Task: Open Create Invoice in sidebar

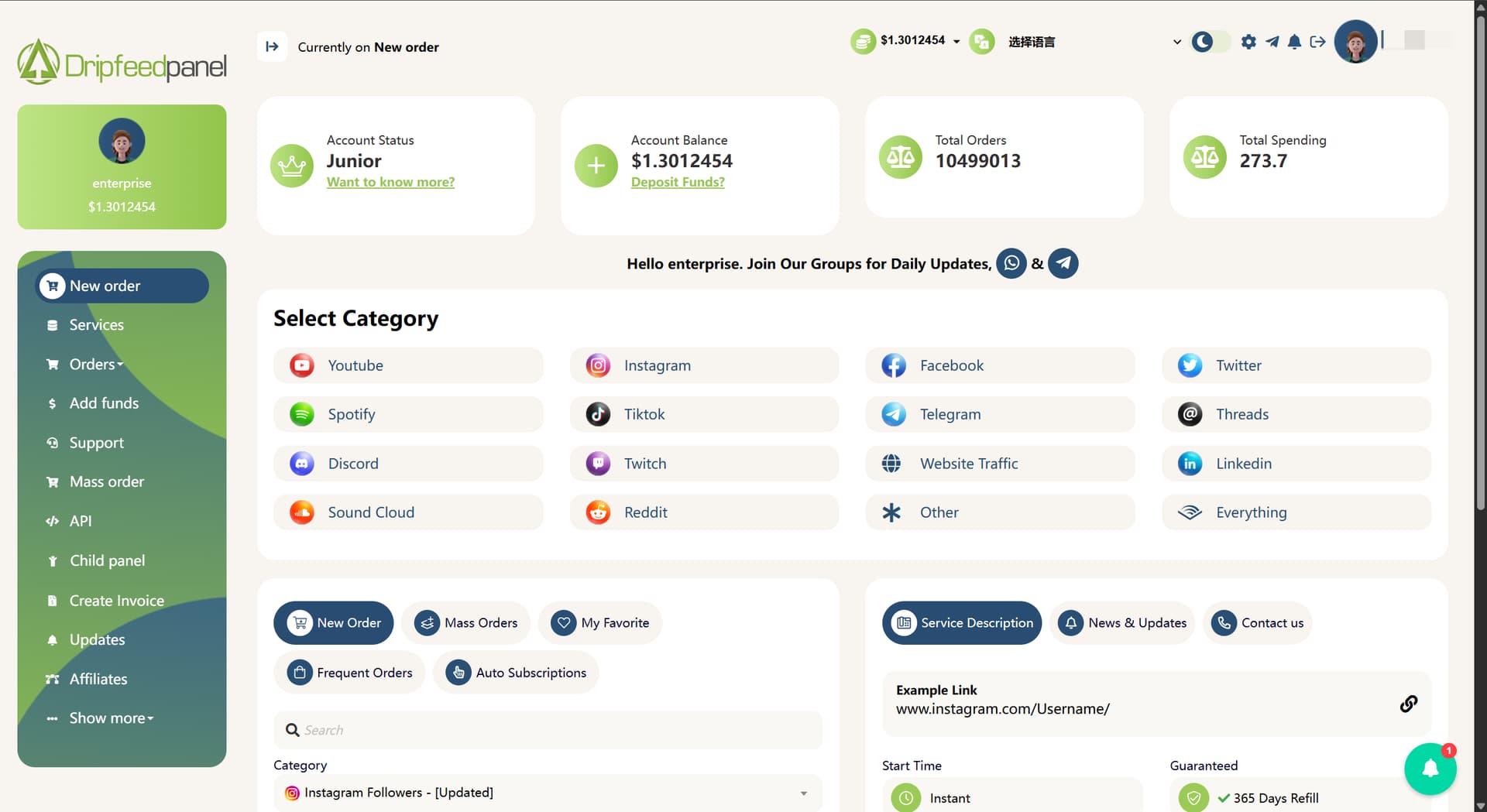Action: pyautogui.click(x=122, y=601)
